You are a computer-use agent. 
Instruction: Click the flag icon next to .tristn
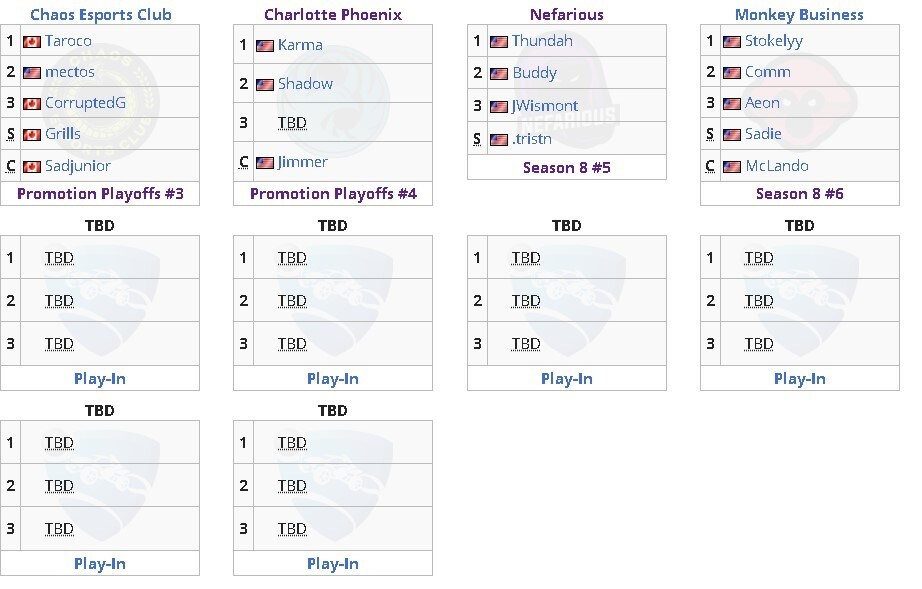(499, 140)
